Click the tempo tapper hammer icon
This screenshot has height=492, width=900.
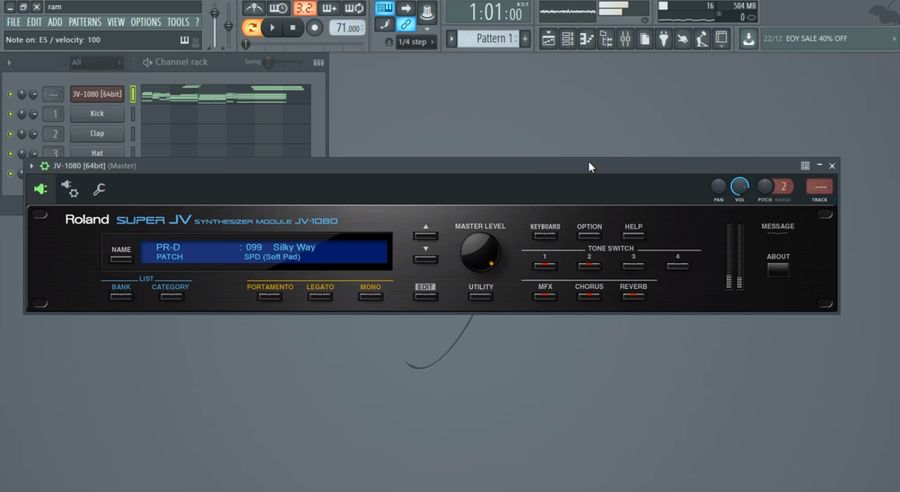702,38
